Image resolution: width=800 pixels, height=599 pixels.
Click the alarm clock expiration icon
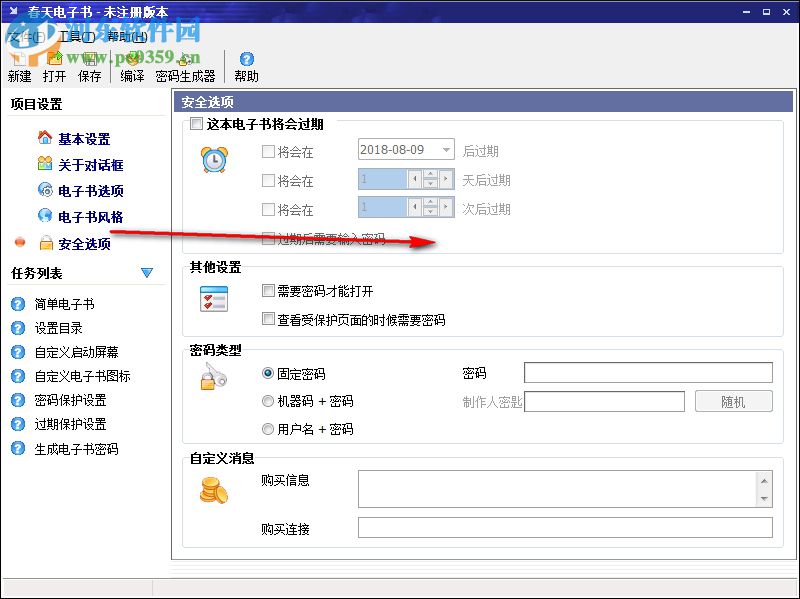point(214,160)
